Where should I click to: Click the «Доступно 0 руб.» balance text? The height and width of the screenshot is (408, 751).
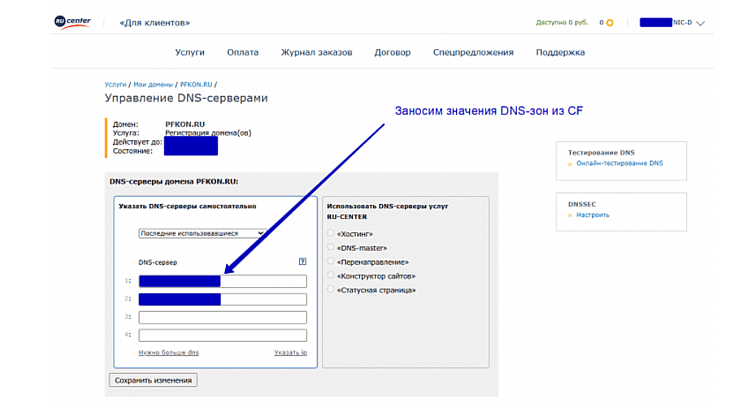click(x=562, y=23)
